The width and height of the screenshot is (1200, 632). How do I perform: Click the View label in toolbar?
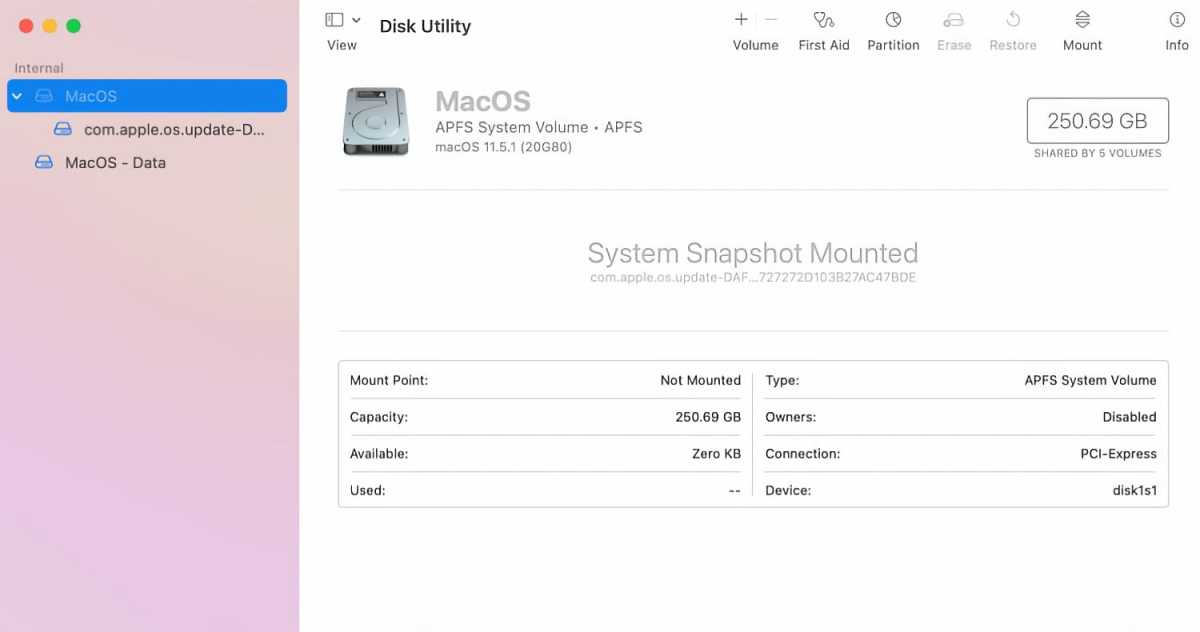pyautogui.click(x=342, y=45)
